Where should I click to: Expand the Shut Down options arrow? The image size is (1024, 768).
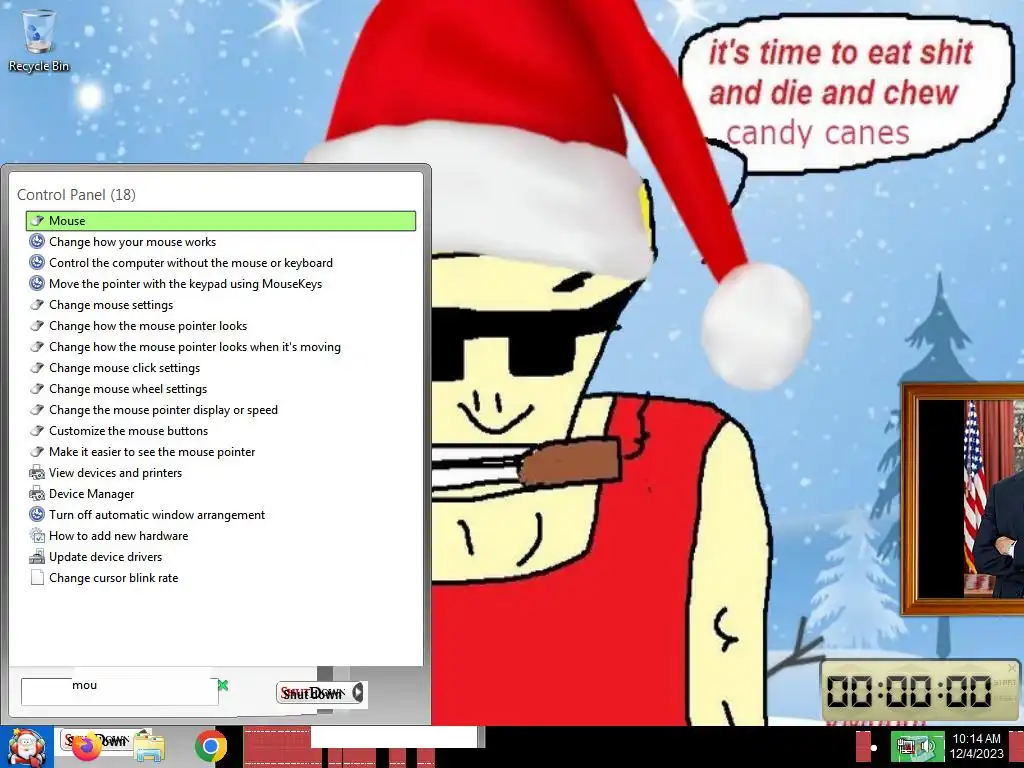coord(358,693)
